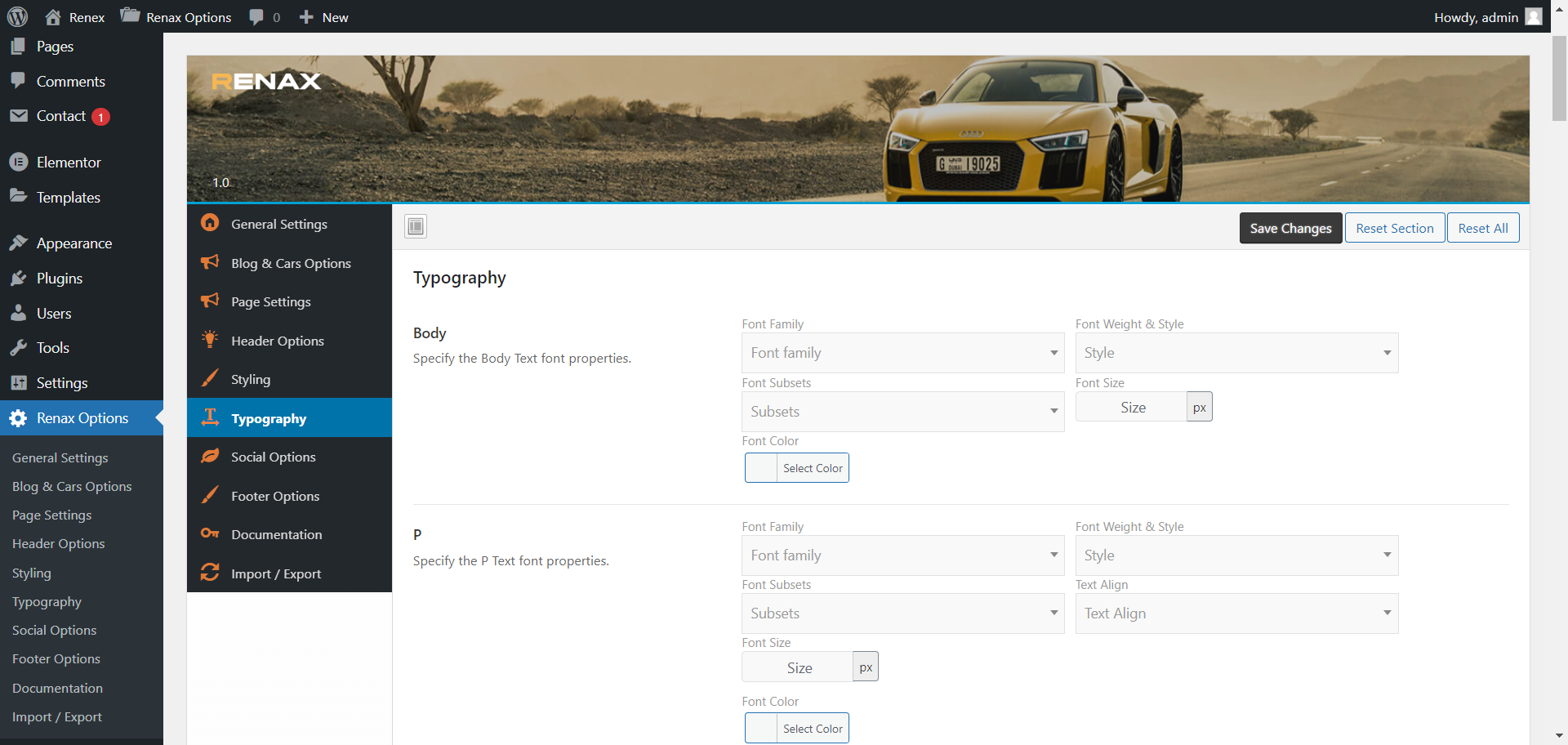This screenshot has width=1568, height=745.
Task: Click the Styling brush icon
Action: point(210,377)
